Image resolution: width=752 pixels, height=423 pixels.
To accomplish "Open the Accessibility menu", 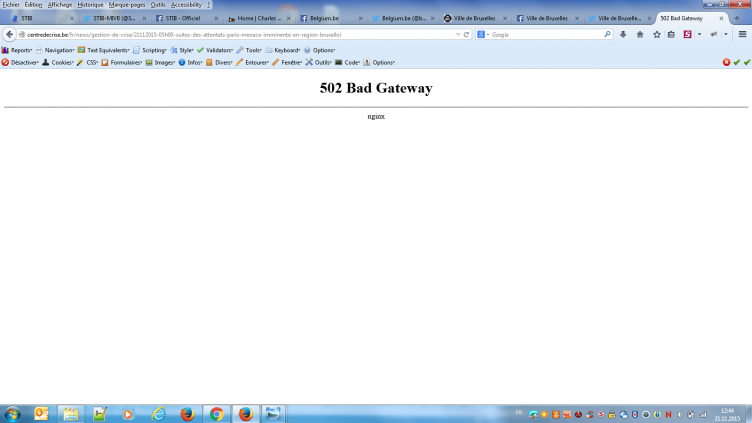I will coord(187,4).
